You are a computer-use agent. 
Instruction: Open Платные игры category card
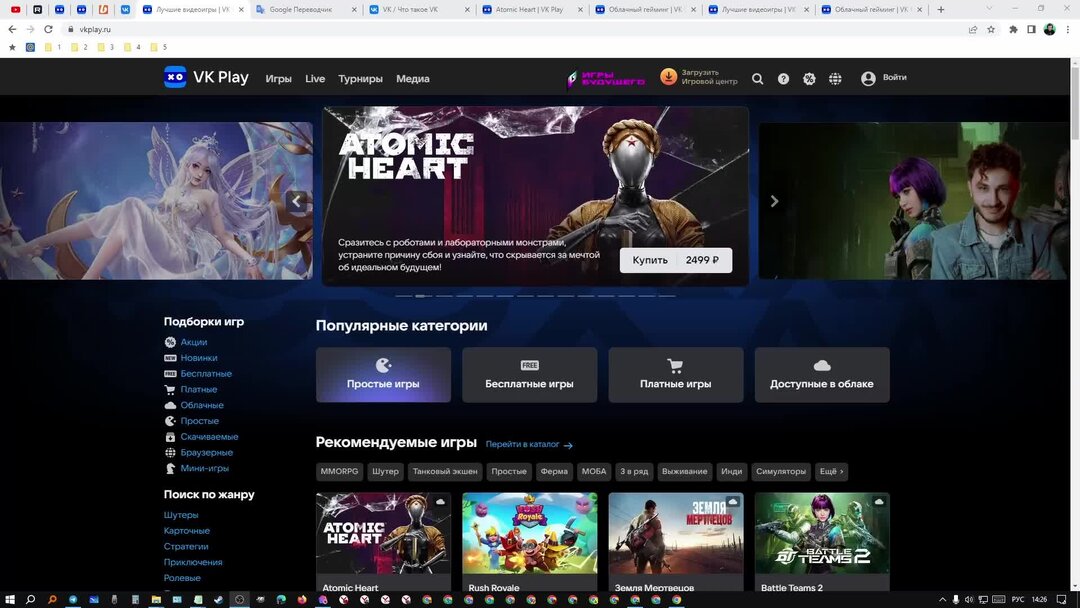pyautogui.click(x=676, y=375)
